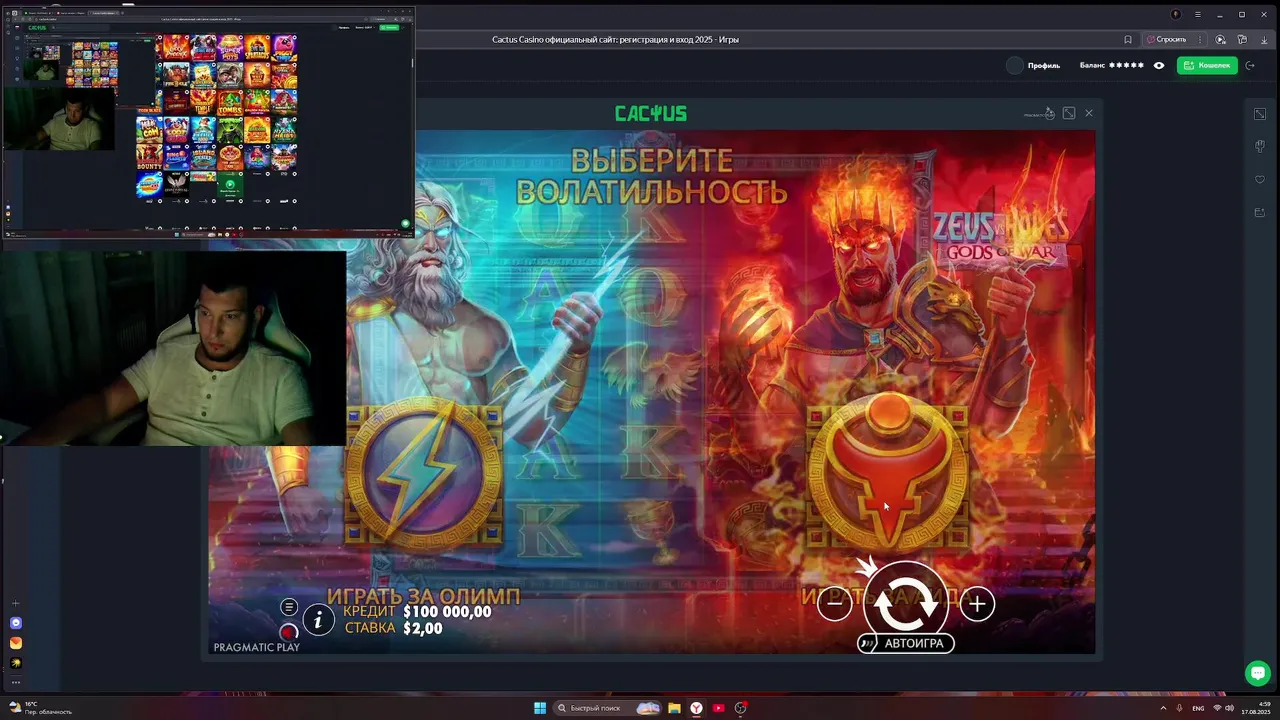Click the page title in the address bar
The width and height of the screenshot is (1280, 720).
[615, 39]
